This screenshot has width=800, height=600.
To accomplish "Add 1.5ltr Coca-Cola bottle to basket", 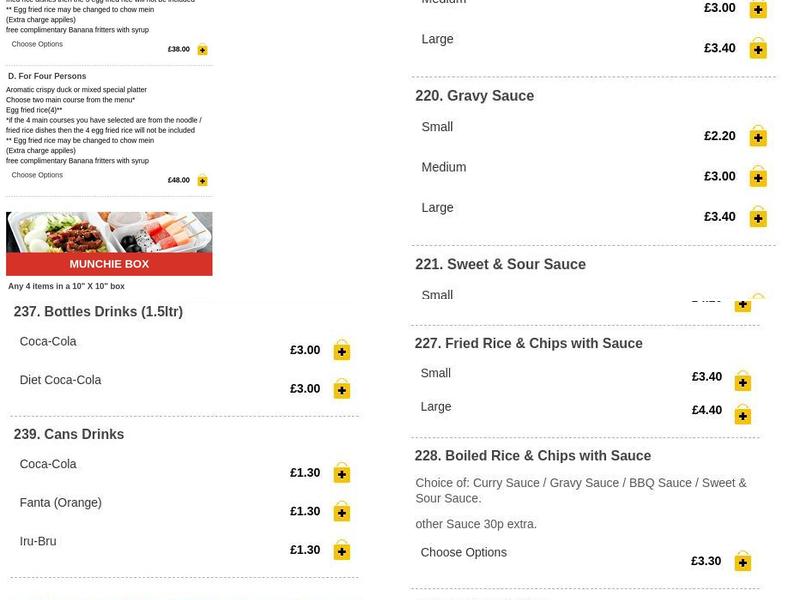I will pyautogui.click(x=342, y=351).
